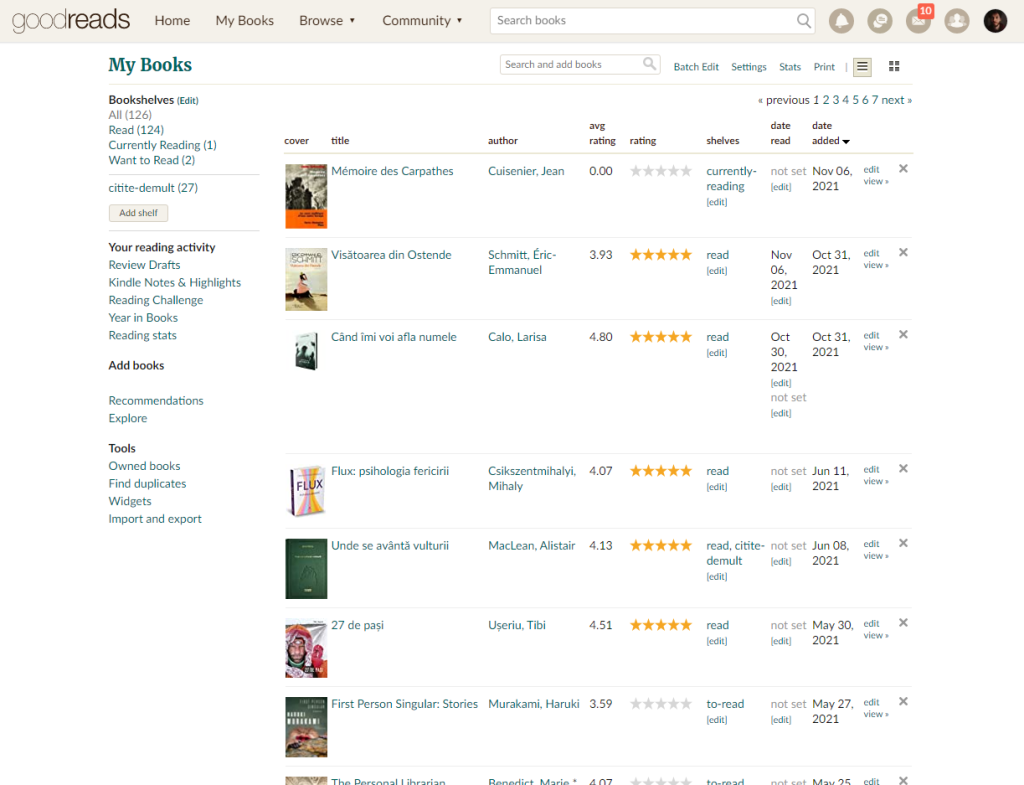Click the Goodreads logo
This screenshot has height=785, width=1024.
tap(71, 20)
